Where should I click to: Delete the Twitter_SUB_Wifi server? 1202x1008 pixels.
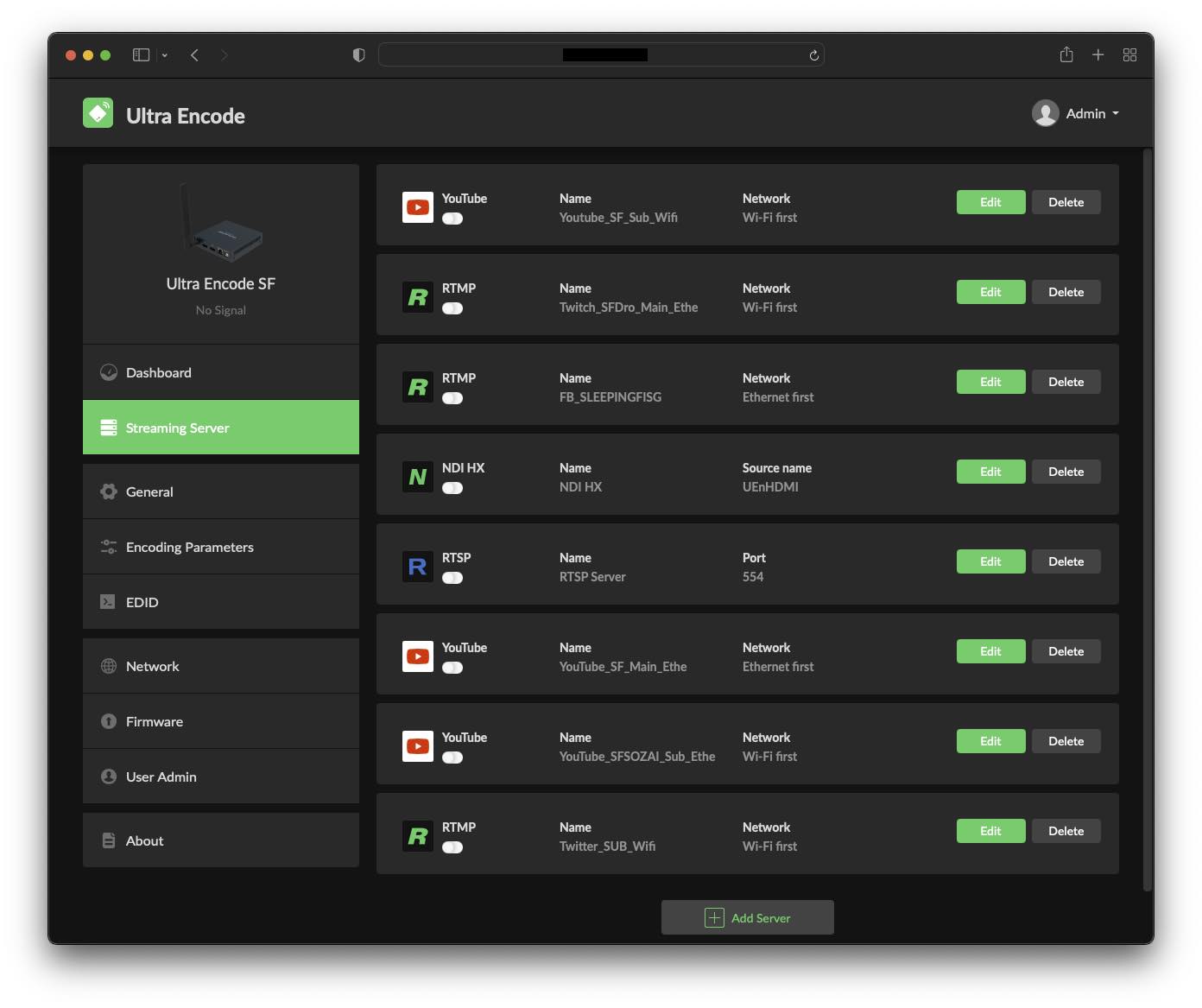[1066, 831]
